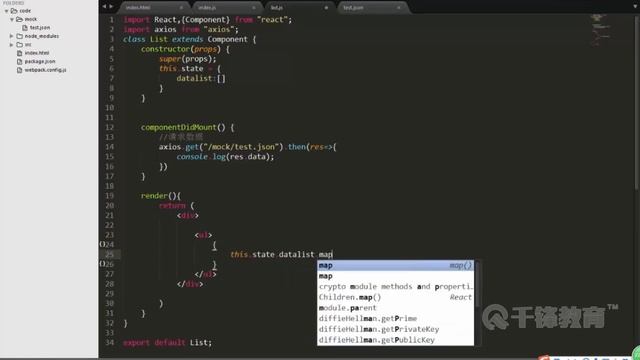Viewport: 640px width, 360px height.
Task: Select the code folder icon
Action: [x=14, y=11]
